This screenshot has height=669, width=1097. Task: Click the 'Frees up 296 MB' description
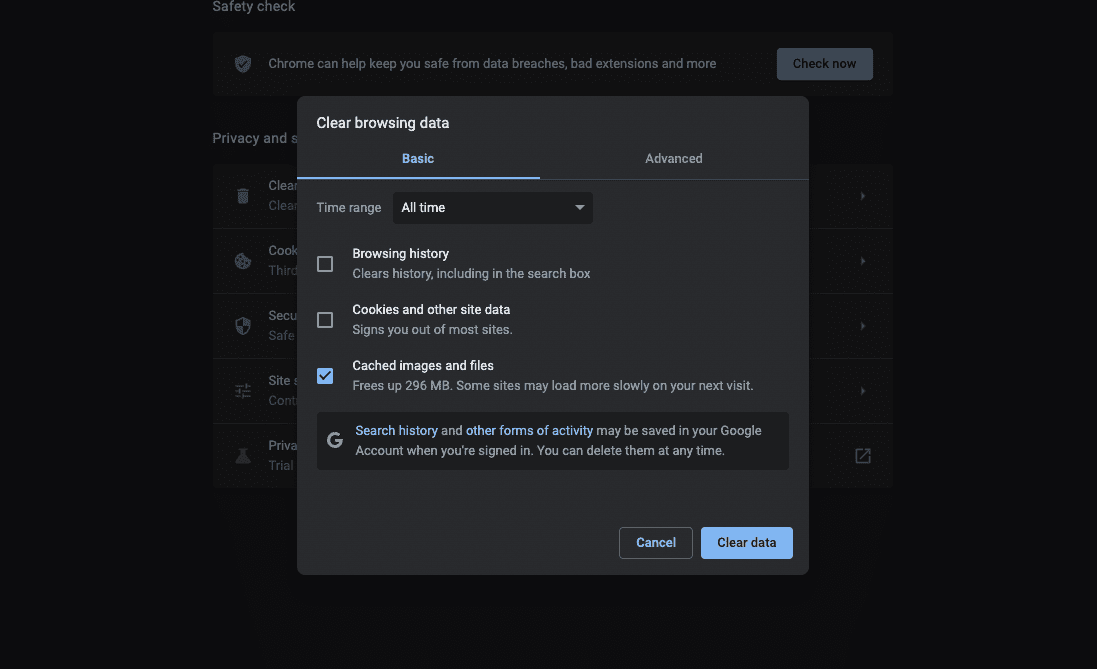point(553,386)
